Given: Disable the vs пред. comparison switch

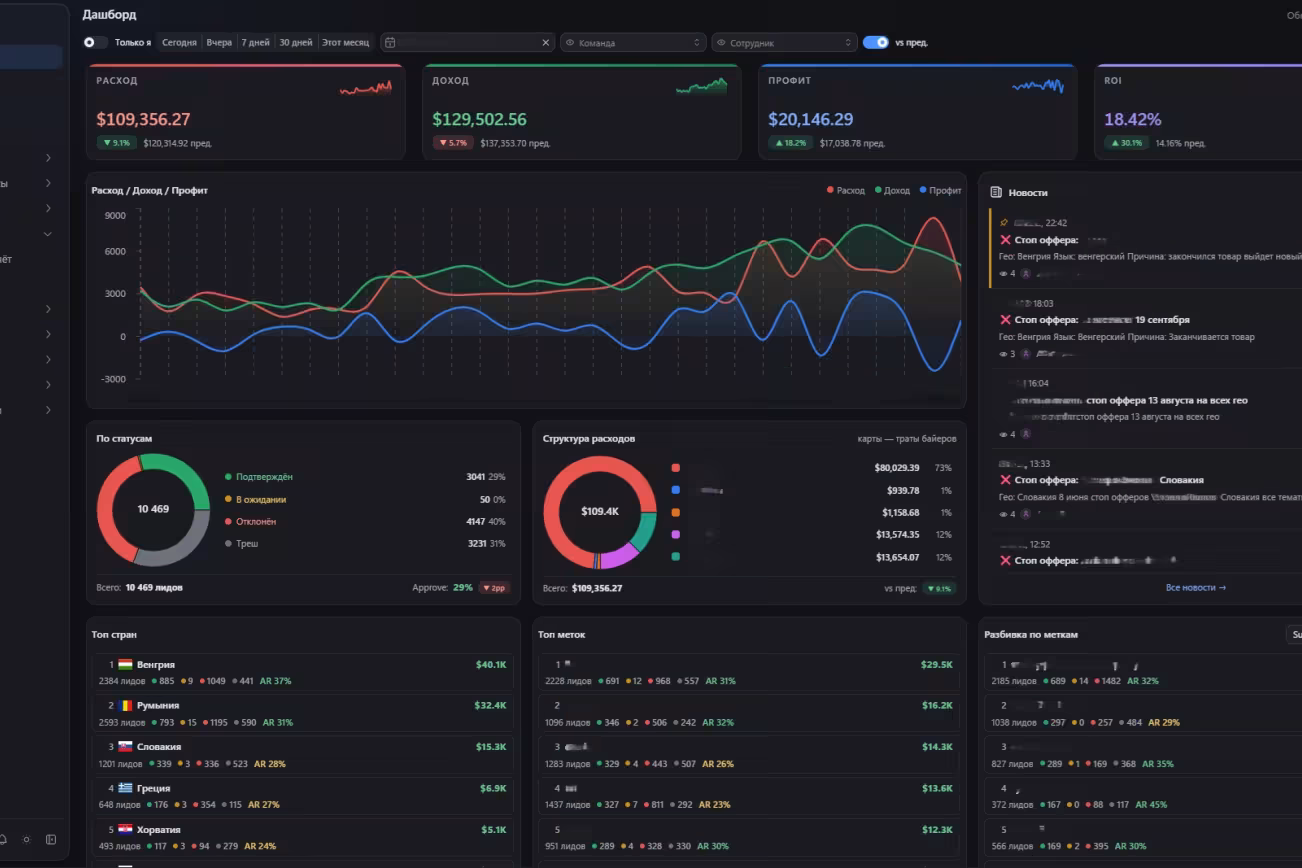Looking at the screenshot, I should [x=876, y=43].
